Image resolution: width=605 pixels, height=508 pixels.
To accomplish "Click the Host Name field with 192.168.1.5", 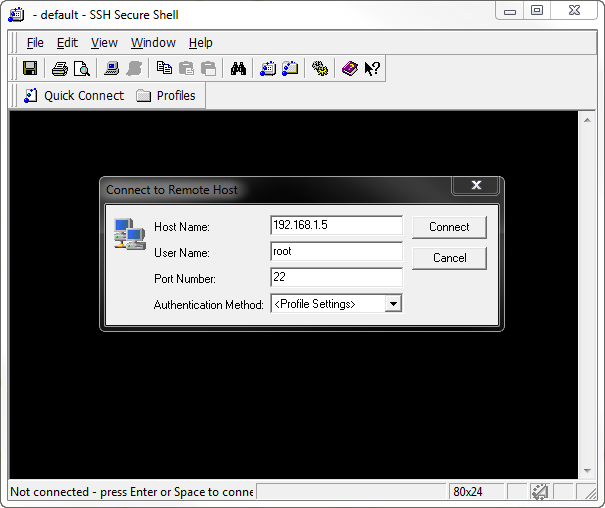I will coord(336,225).
